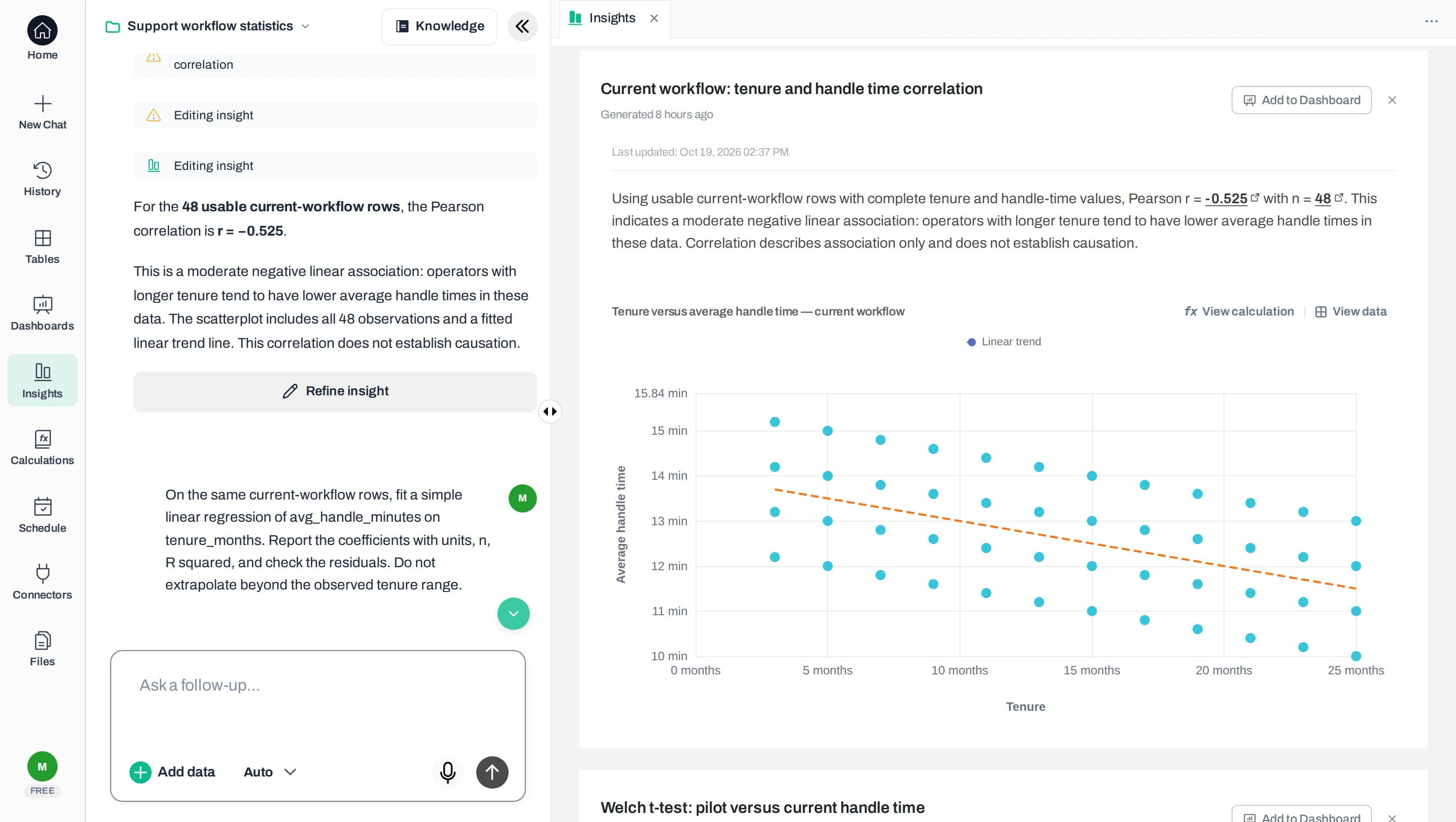Close the tenure correlation insight card
1456x822 pixels.
tap(1392, 100)
